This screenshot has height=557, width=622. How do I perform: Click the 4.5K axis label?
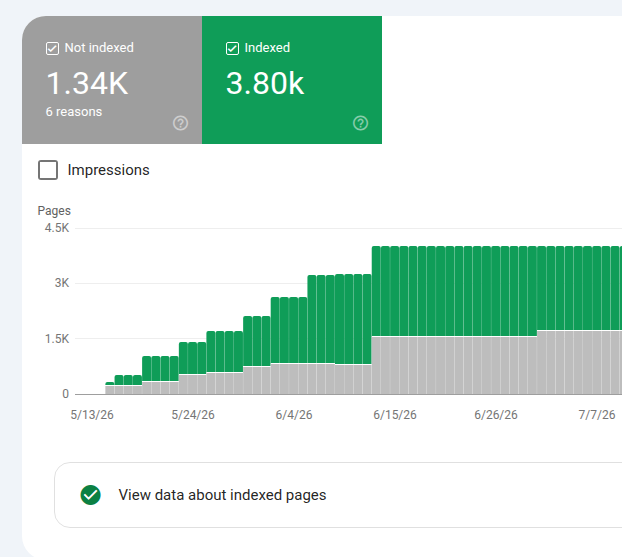[57, 228]
